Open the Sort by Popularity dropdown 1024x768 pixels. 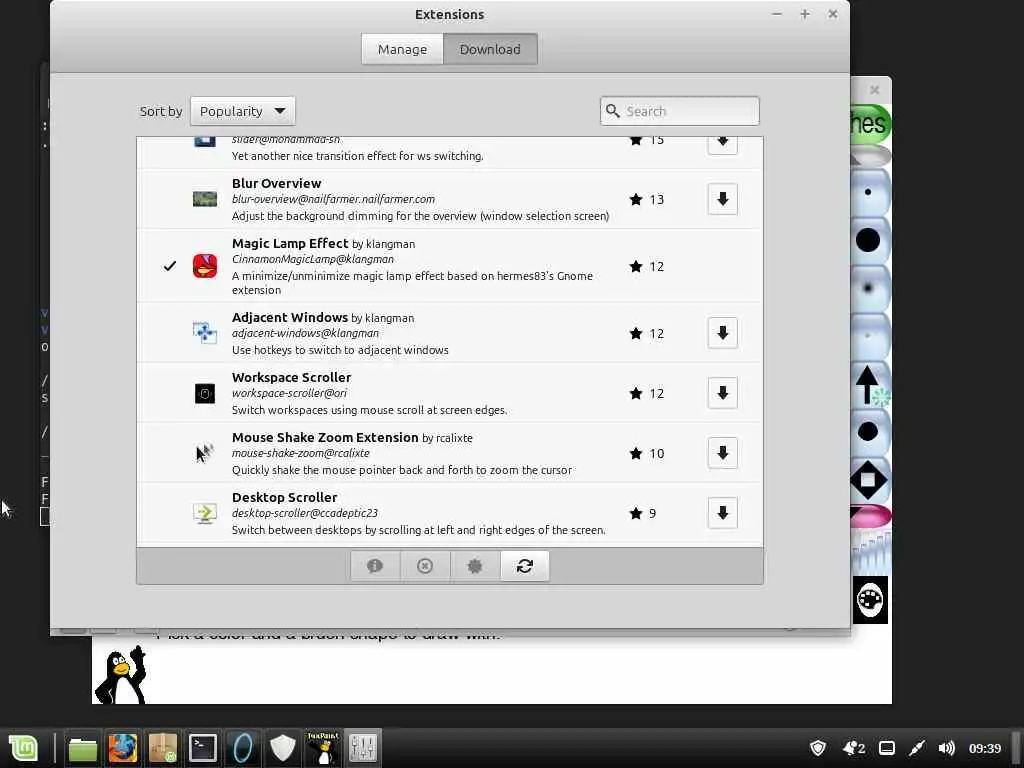[243, 111]
